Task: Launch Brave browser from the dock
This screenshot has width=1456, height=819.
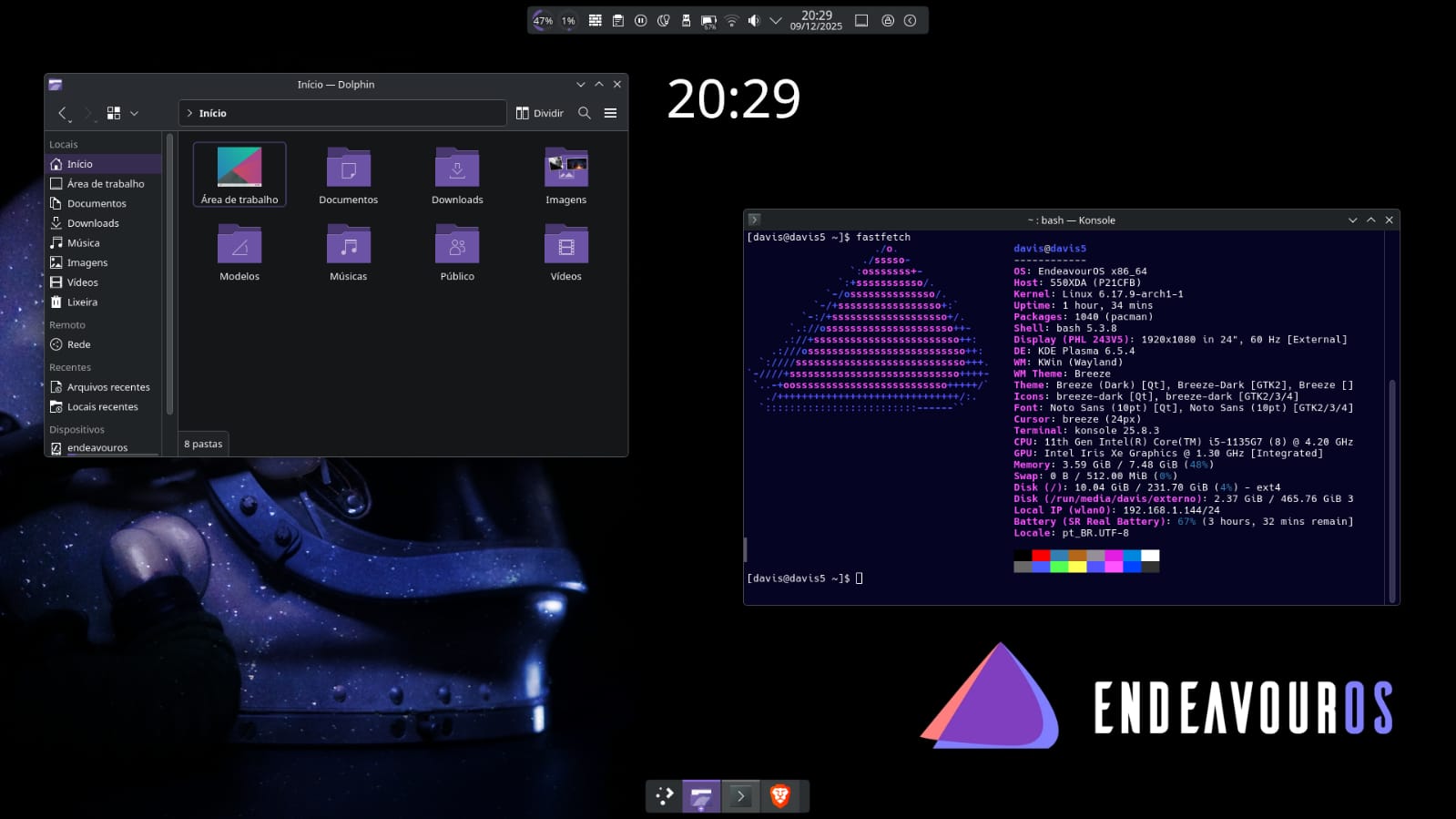Action: [779, 796]
